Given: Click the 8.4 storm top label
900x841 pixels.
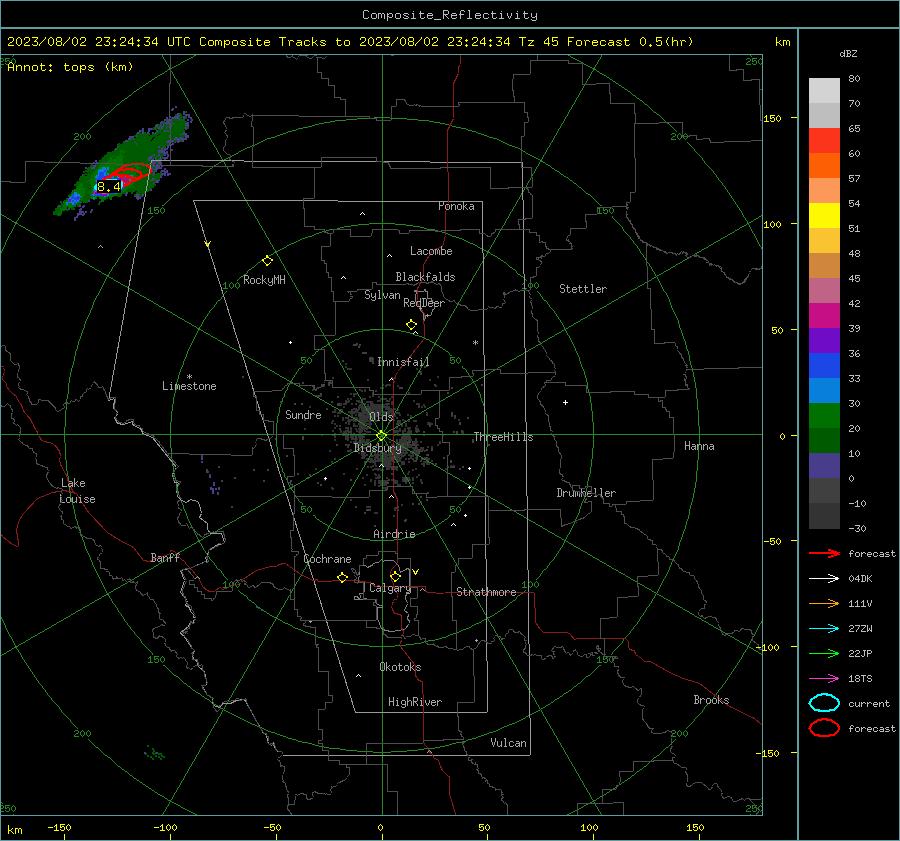Looking at the screenshot, I should [x=108, y=187].
